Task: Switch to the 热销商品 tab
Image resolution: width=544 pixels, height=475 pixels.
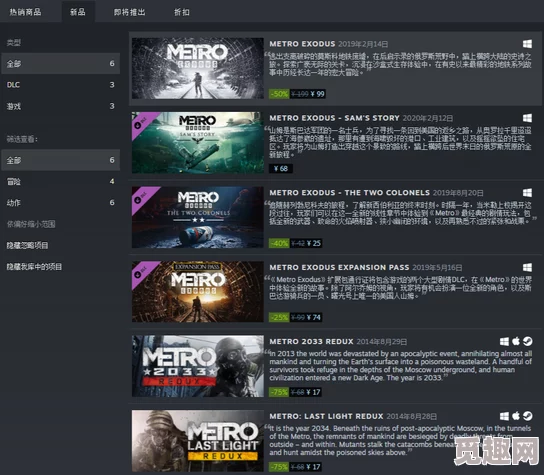Action: (x=25, y=12)
